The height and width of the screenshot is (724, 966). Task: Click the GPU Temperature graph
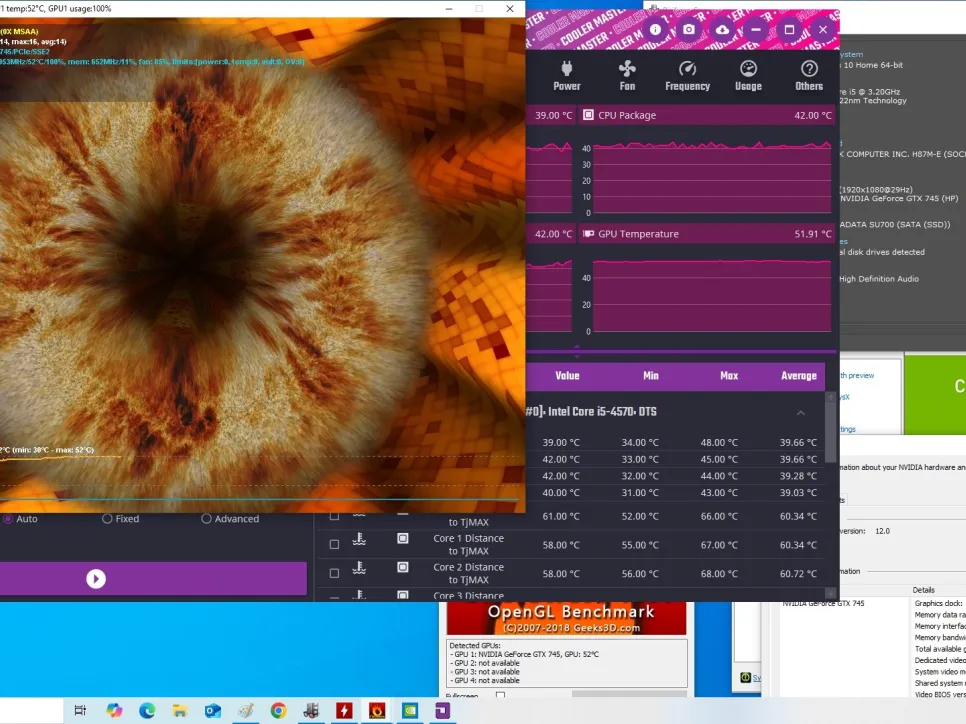[x=712, y=296]
